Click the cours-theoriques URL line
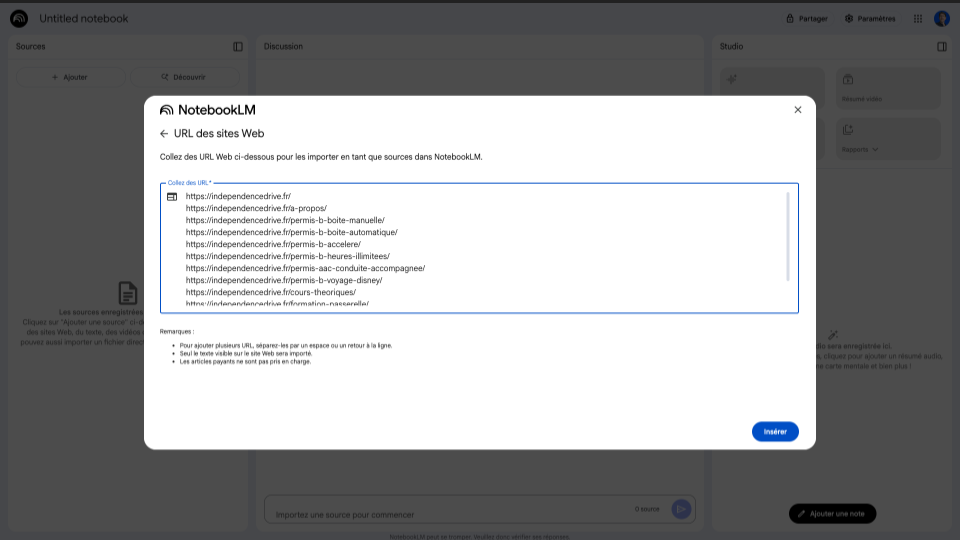This screenshot has height=540, width=960. [x=271, y=292]
